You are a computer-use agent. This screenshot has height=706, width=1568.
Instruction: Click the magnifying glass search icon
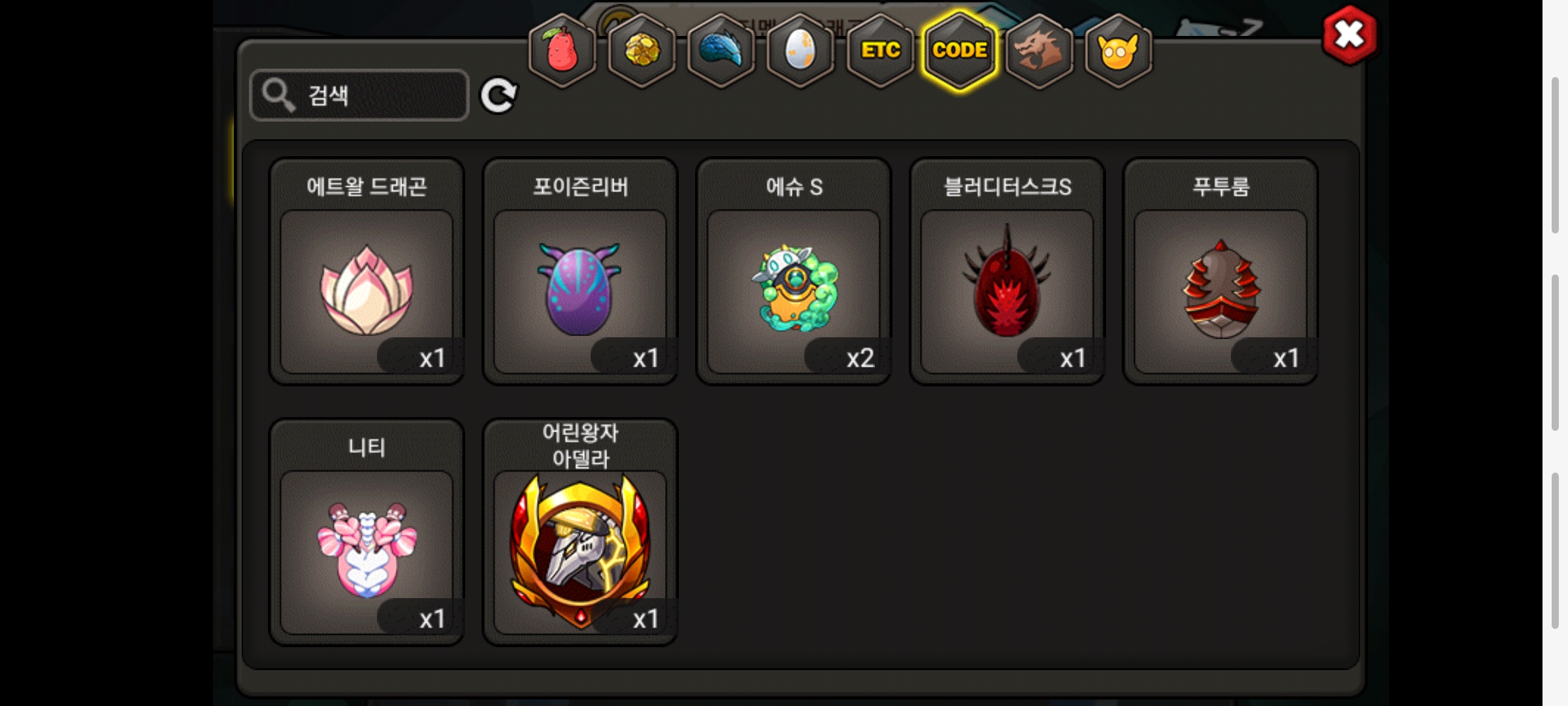pyautogui.click(x=279, y=95)
